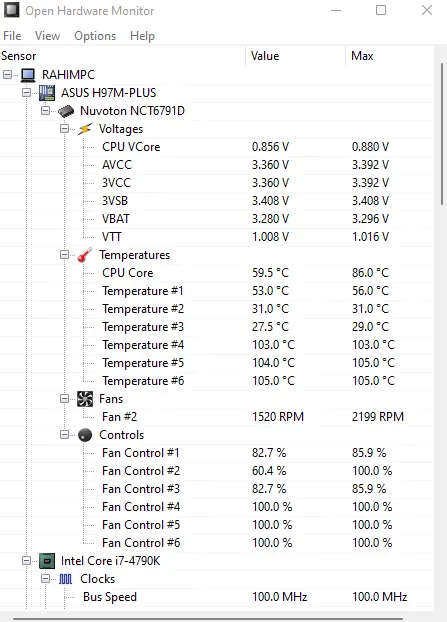Select the 3VSB voltage row
Screen dimensions: 447x622
coord(217,201)
